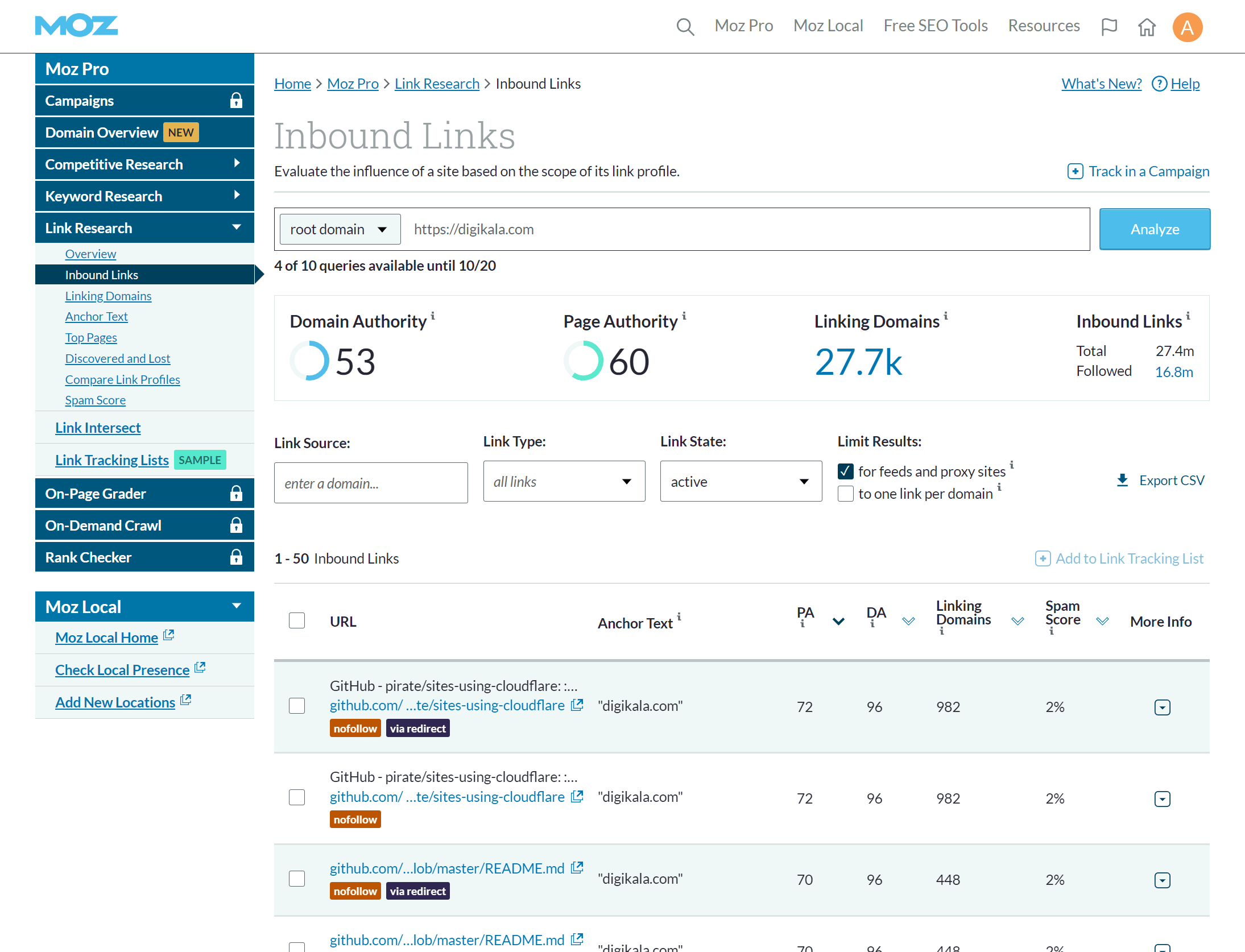
Task: Click the 16.8m followed links value
Action: 1174,372
